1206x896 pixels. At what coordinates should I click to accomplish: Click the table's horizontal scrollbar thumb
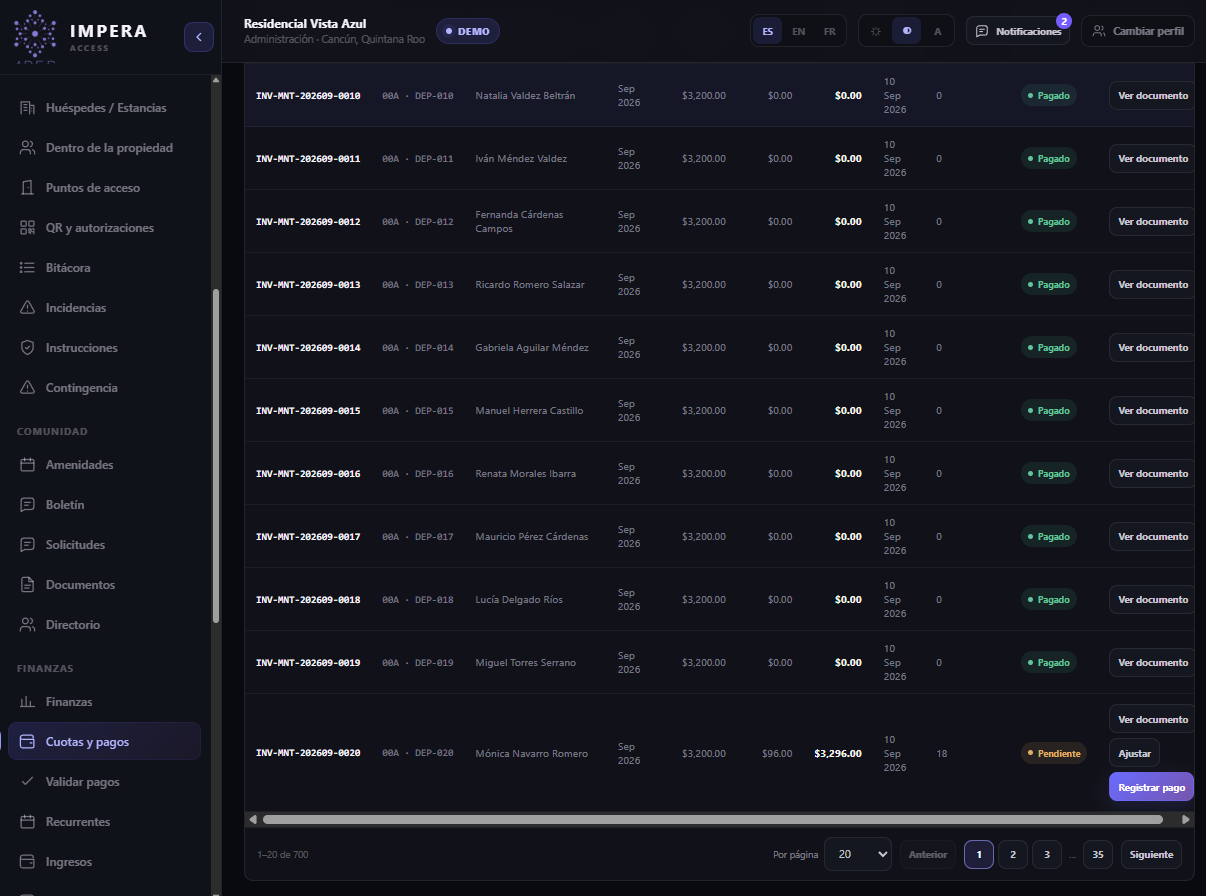coord(712,819)
